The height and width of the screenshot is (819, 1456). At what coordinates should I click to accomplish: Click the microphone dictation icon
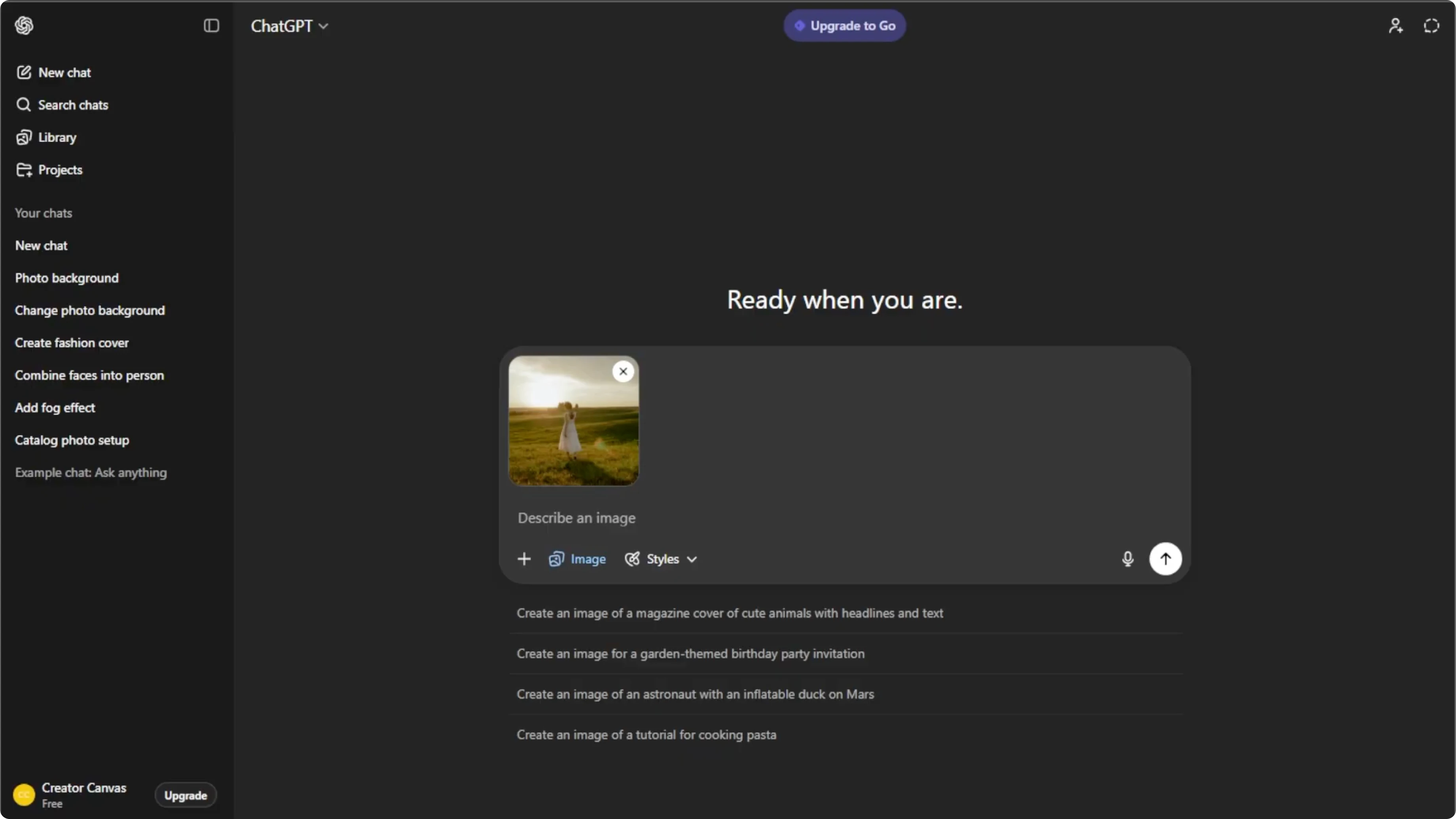click(1128, 559)
